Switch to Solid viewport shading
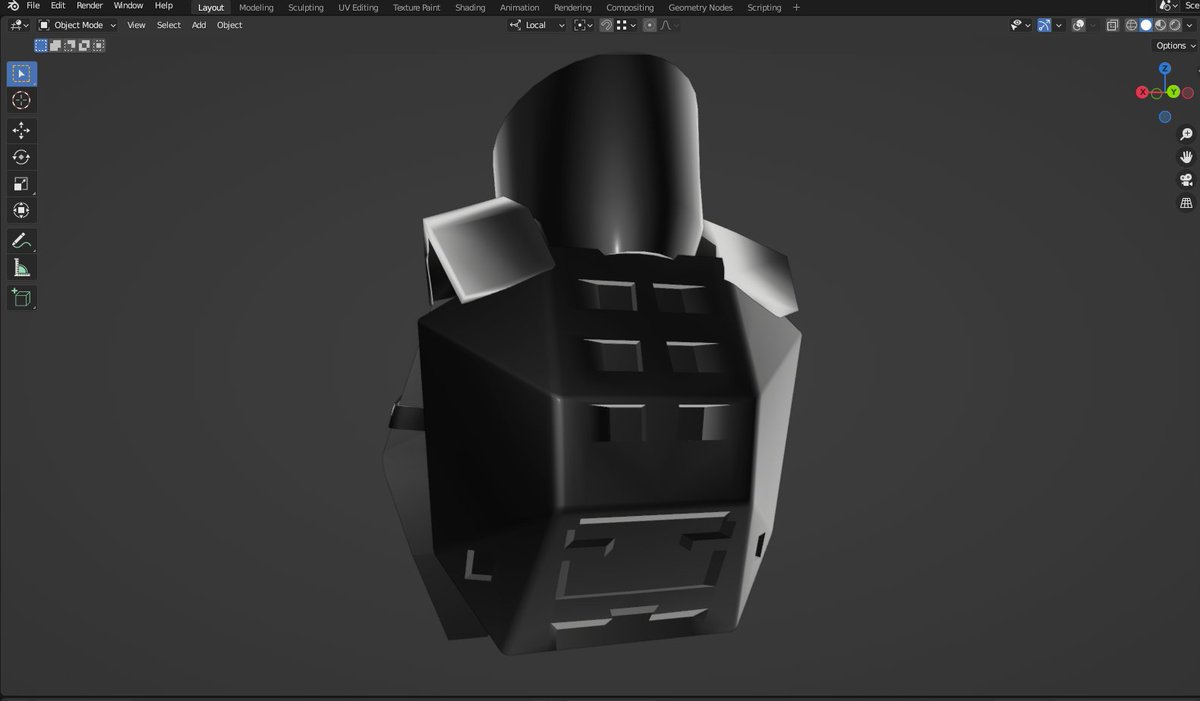 (1146, 25)
